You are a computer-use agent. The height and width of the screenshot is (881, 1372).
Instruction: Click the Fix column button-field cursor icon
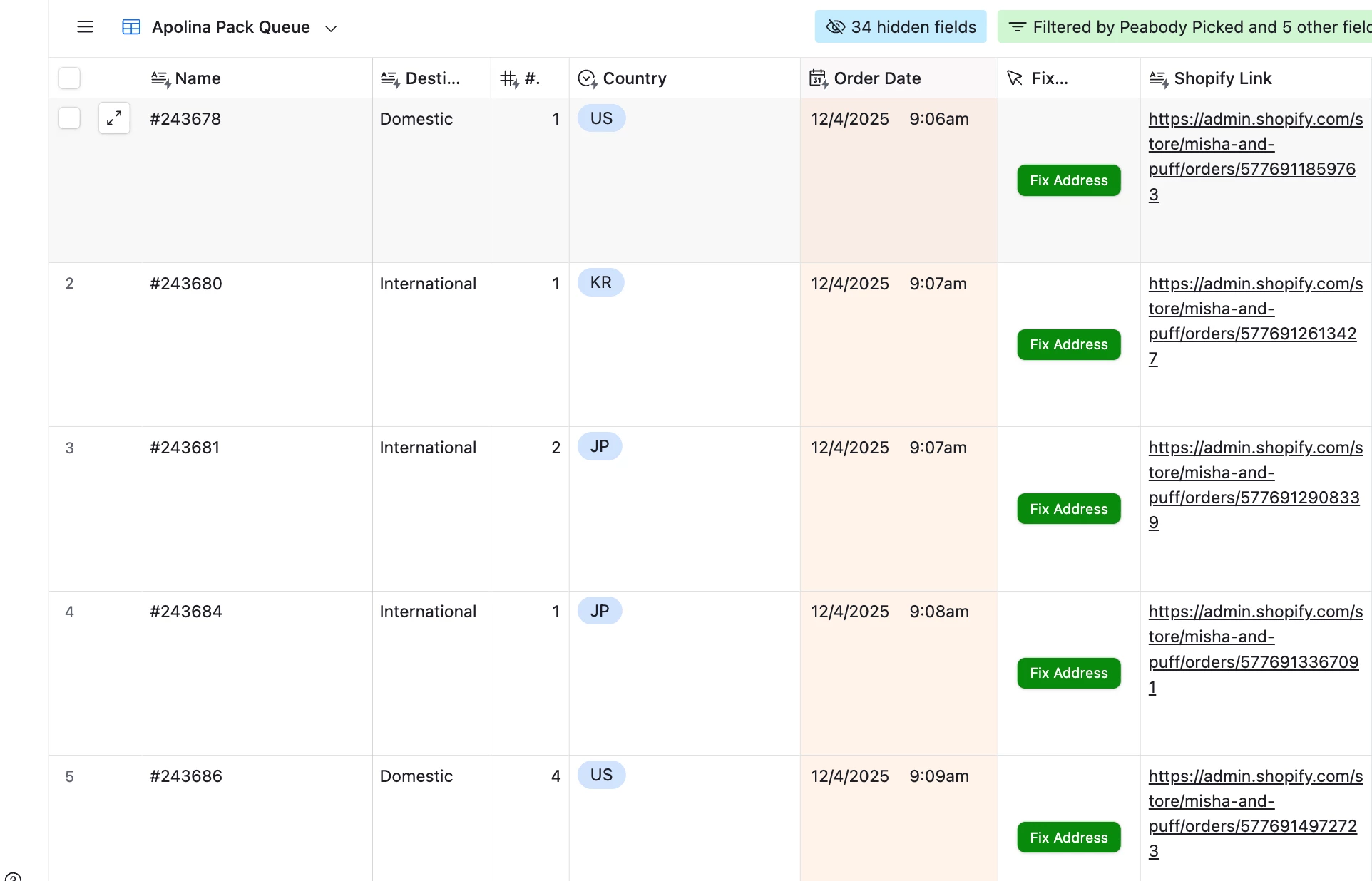point(1015,78)
